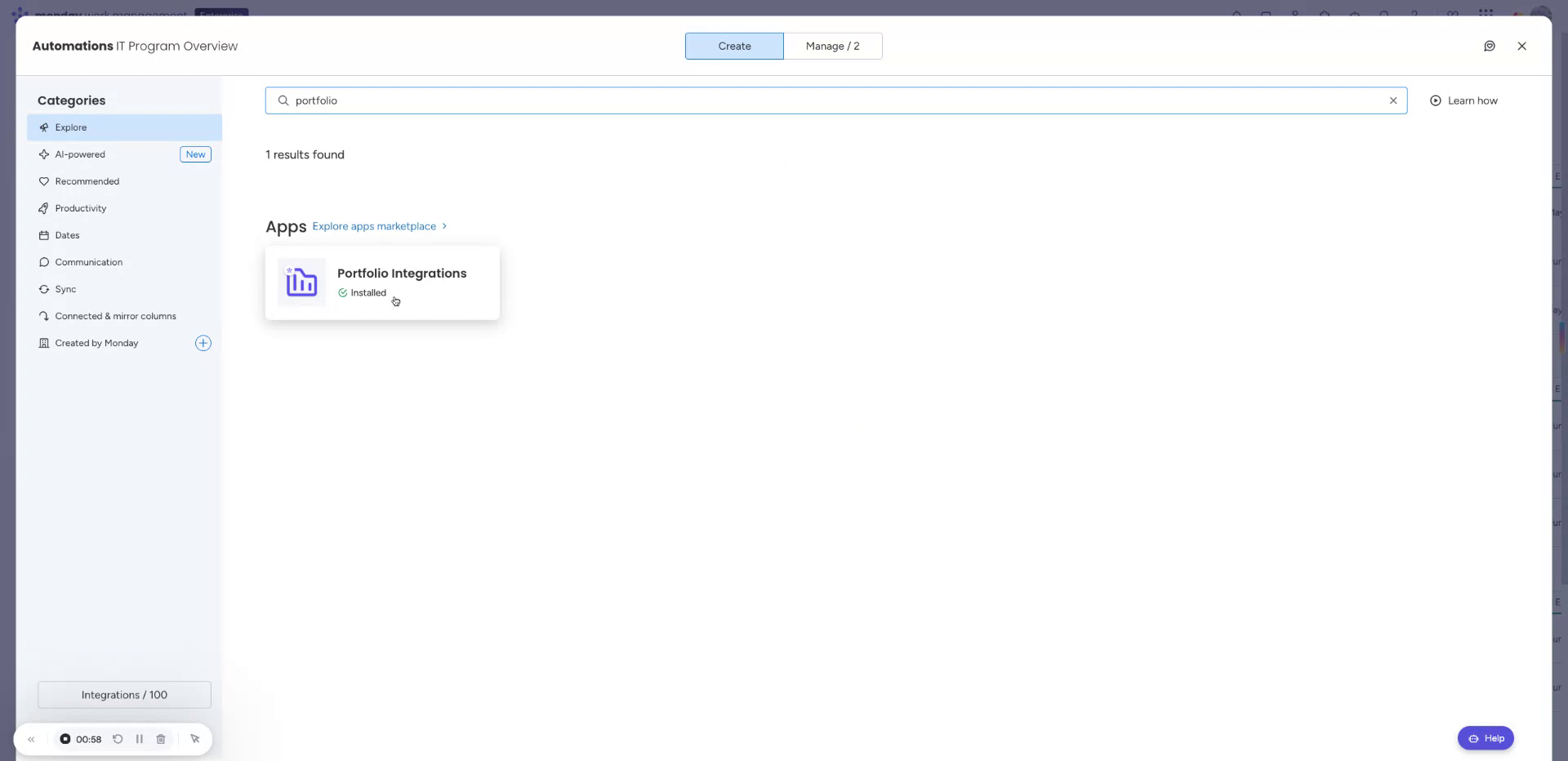
Task: Delete the current recording
Action: 160,738
